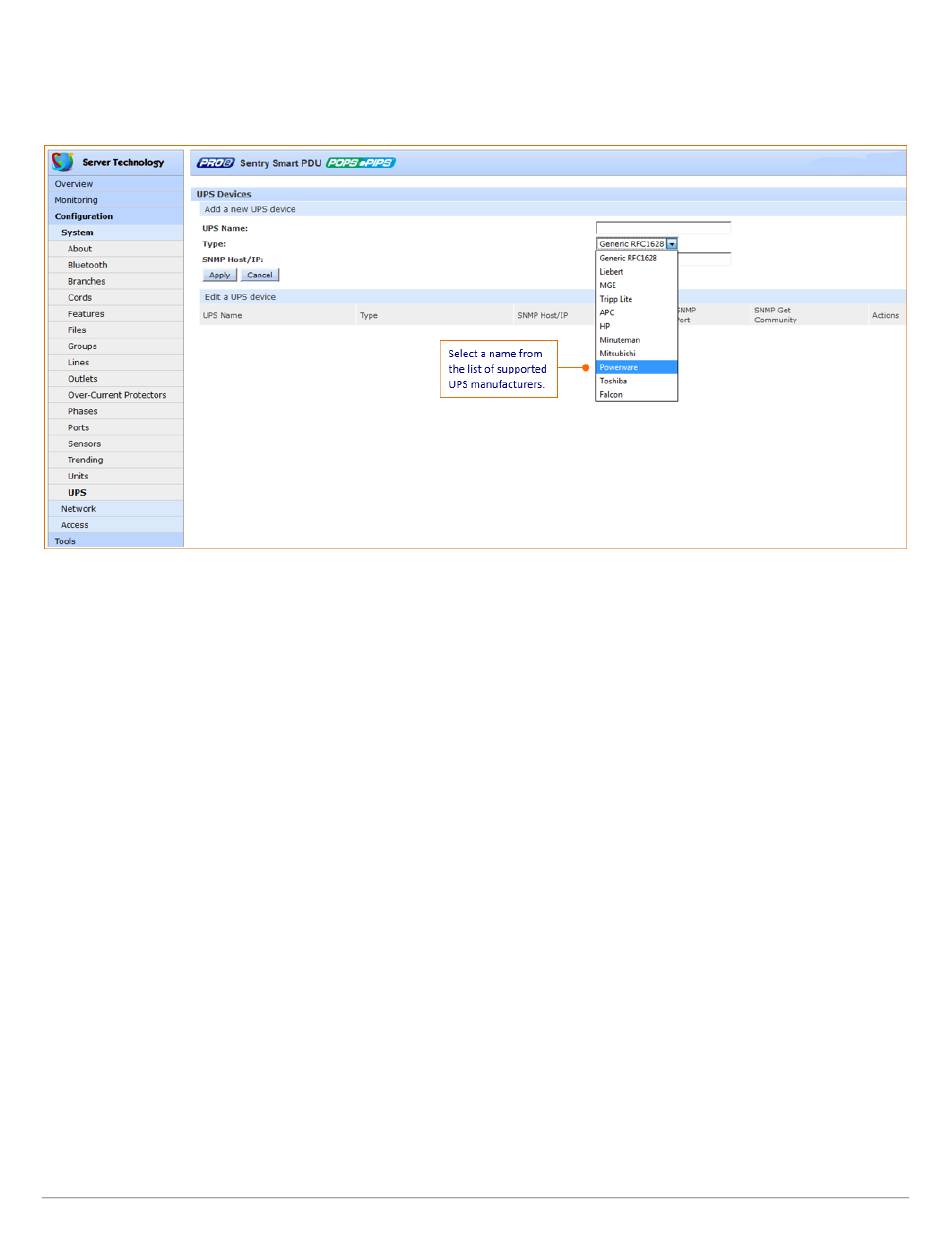Open the Trending page
The height and width of the screenshot is (1254, 950).
tap(115, 460)
